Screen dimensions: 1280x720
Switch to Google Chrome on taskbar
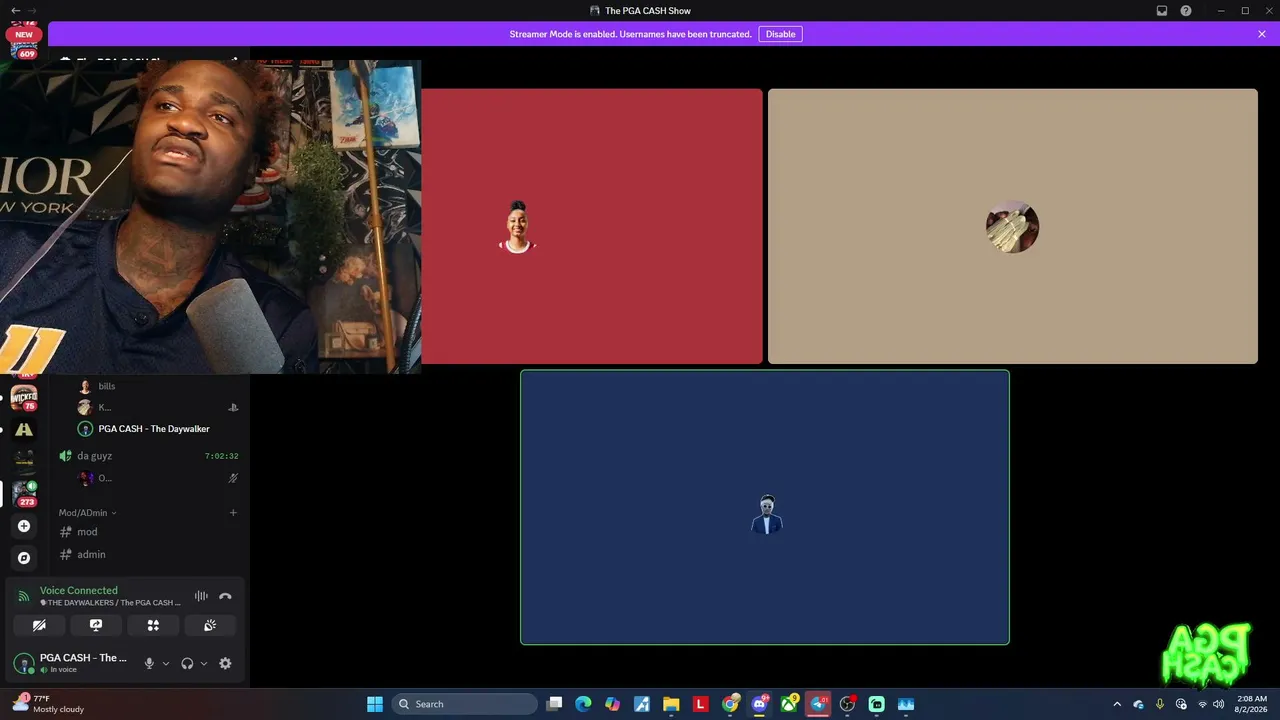tap(730, 704)
